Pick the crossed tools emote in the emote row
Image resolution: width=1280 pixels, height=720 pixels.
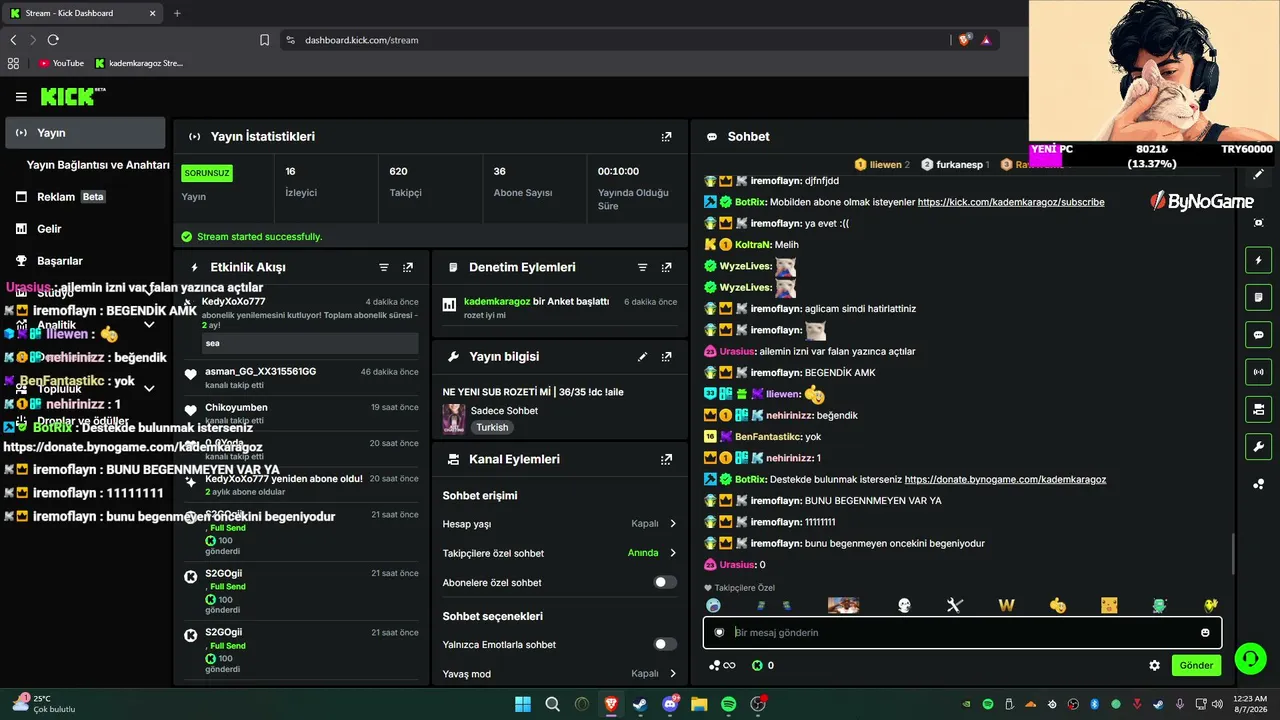click(x=954, y=606)
